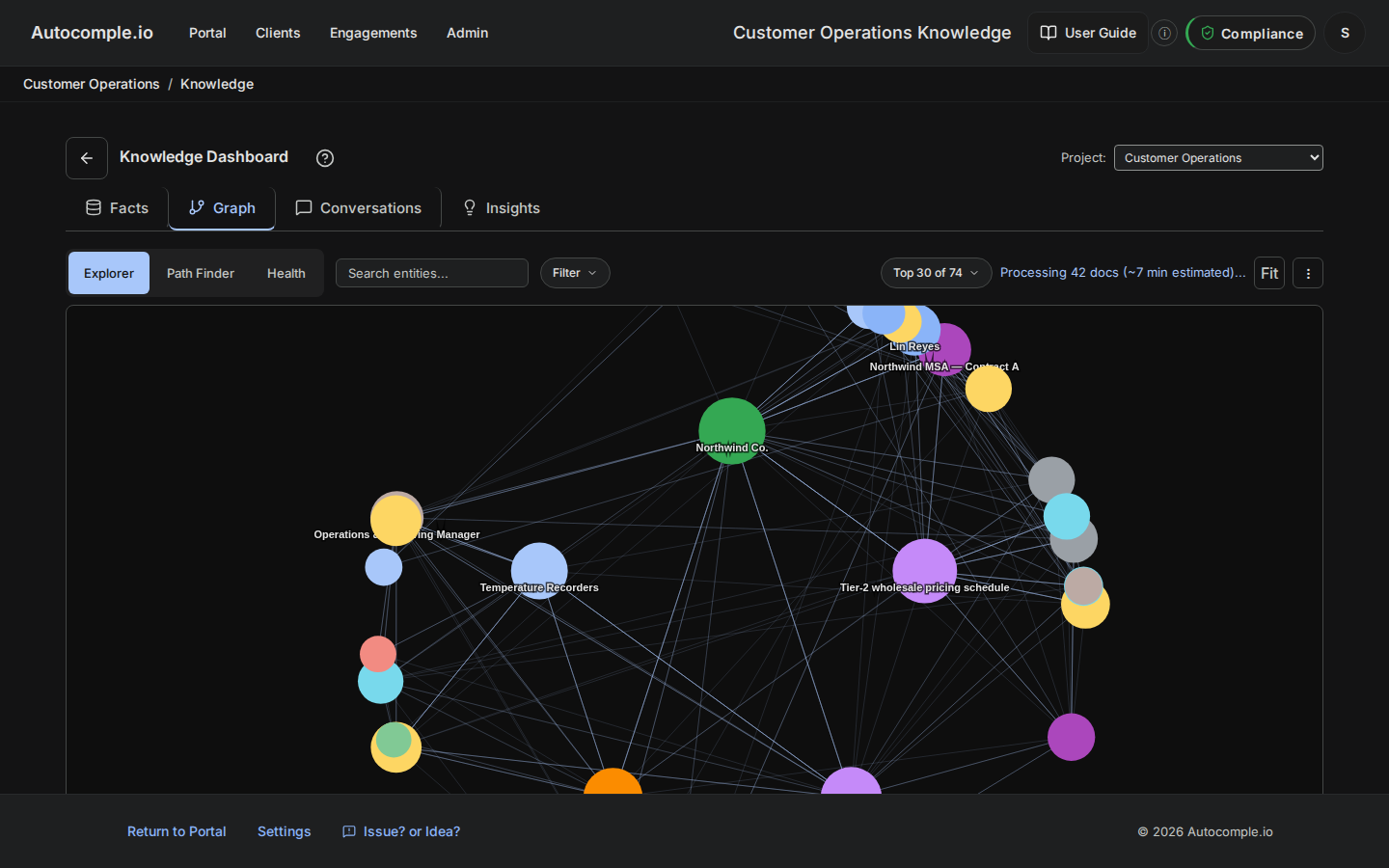Focus the Search entities field
Screen dimensions: 1389x868
point(432,273)
